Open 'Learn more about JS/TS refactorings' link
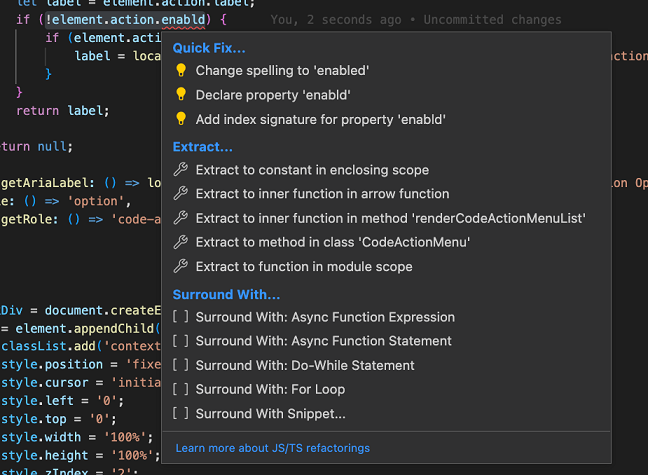This screenshot has width=648, height=475. (x=272, y=448)
